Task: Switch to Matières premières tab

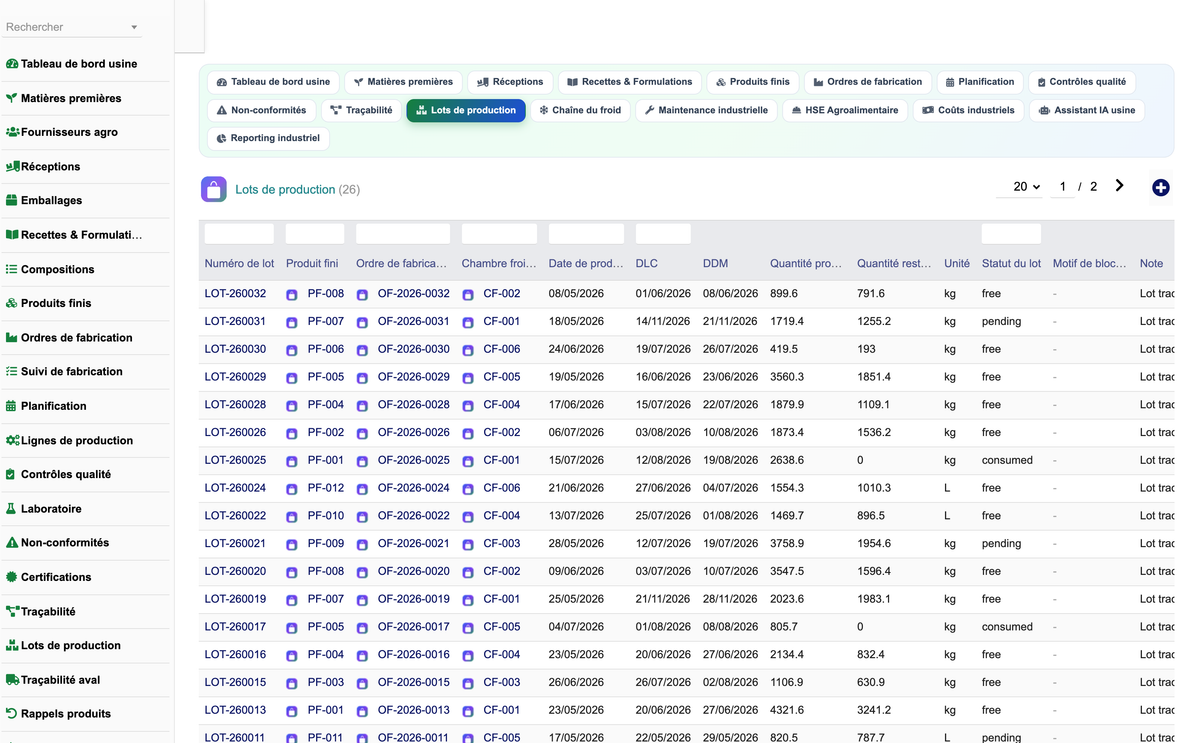Action: [x=404, y=82]
